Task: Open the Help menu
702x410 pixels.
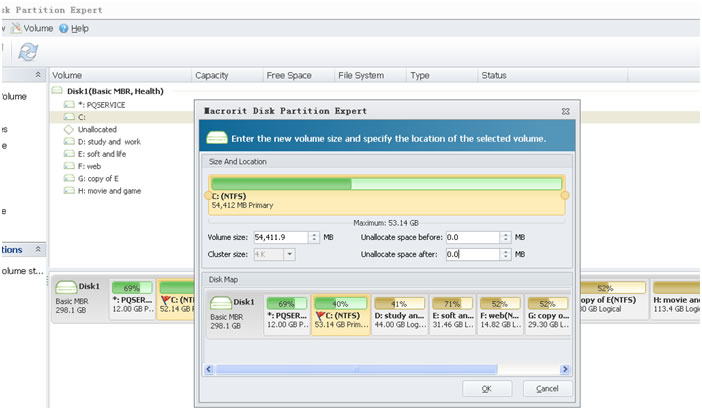Action: point(74,28)
